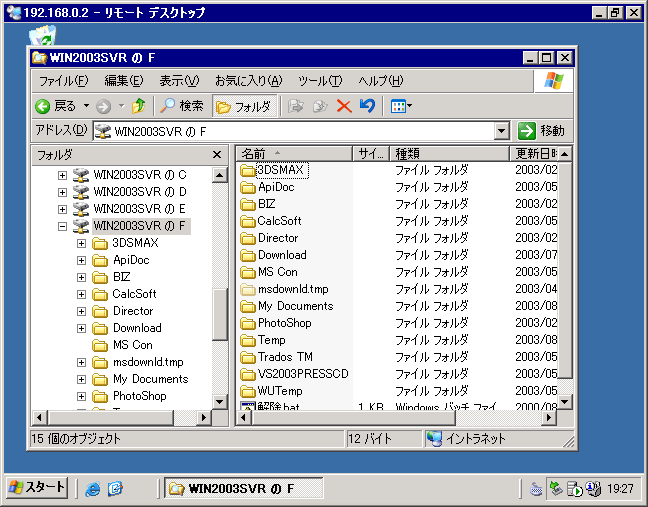Collapse WIN2003SVR の F in tree
The image size is (648, 507).
[x=62, y=226]
